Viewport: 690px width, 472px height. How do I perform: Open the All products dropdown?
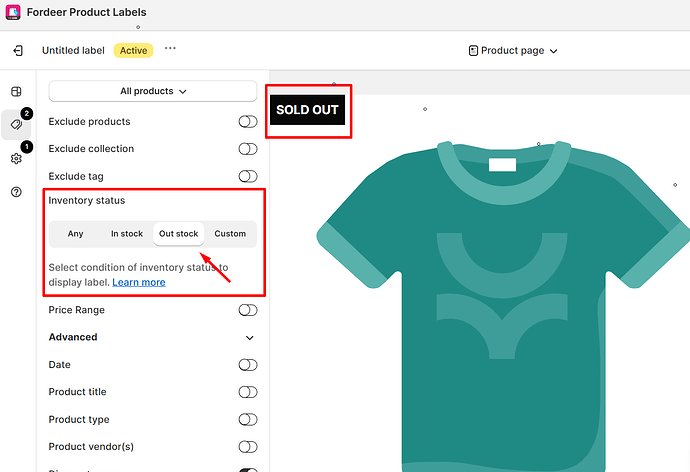(153, 91)
